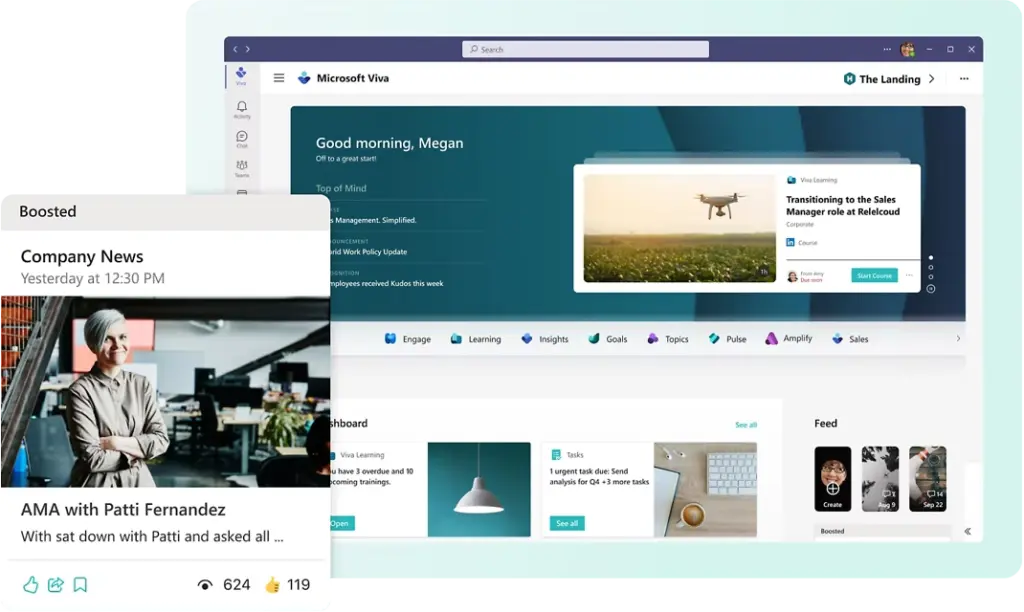
Task: Share the AMA with Patti Fernandez post
Action: [x=56, y=585]
